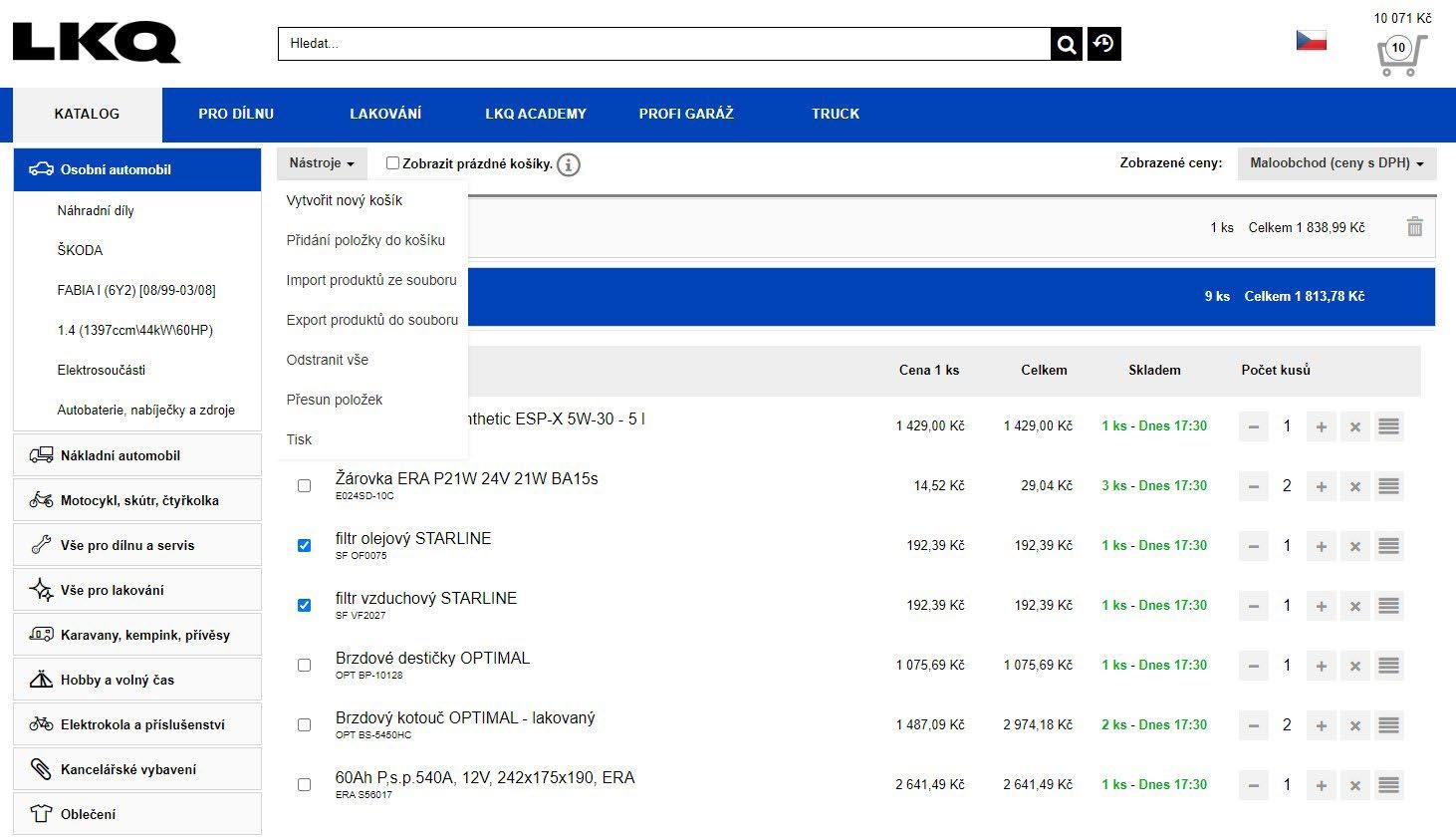Decrease quantity of filtr vzduchový STARLINE
1456x837 pixels.
coord(1254,606)
